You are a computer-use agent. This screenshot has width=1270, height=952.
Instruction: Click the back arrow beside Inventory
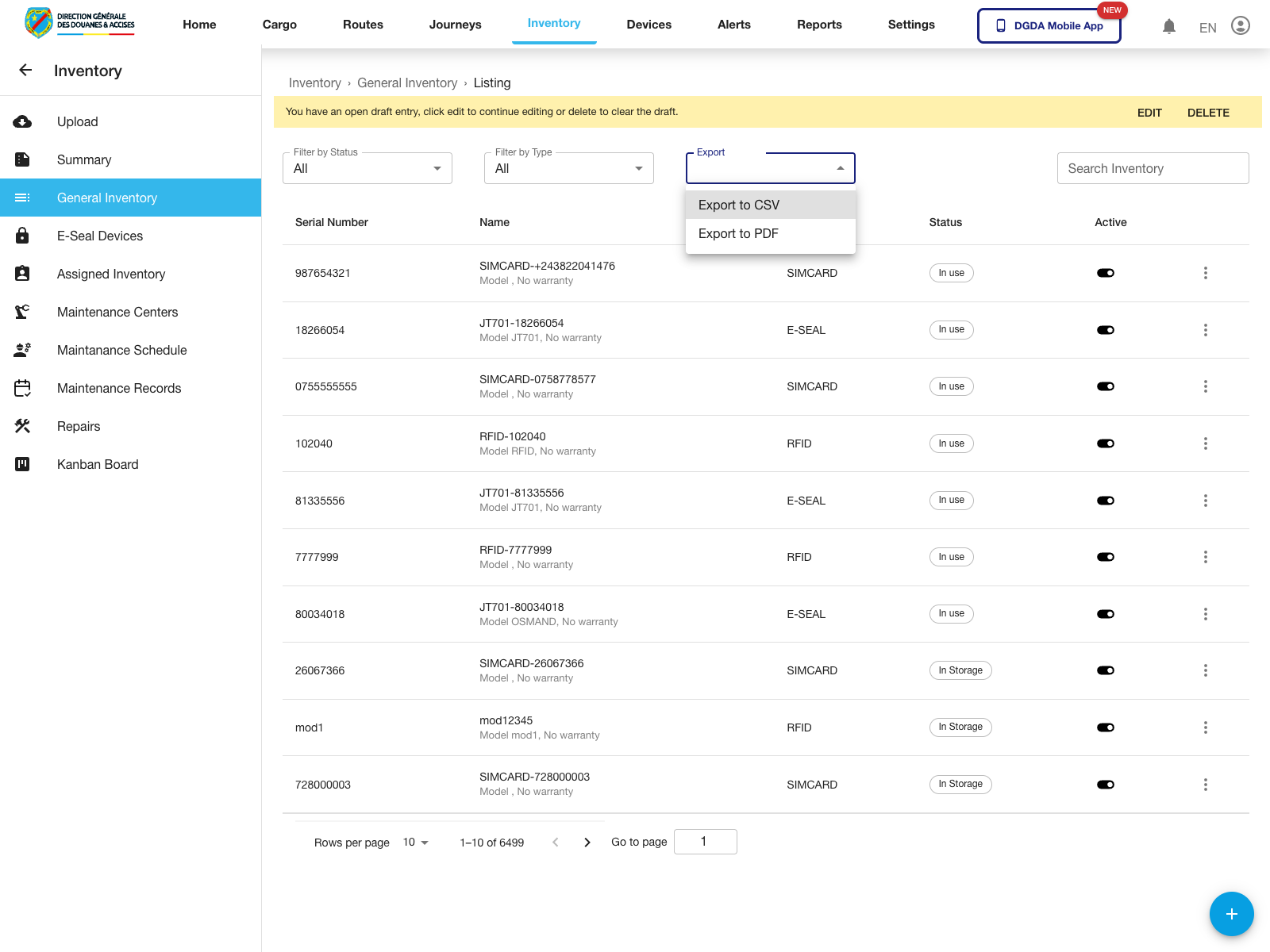pos(25,71)
